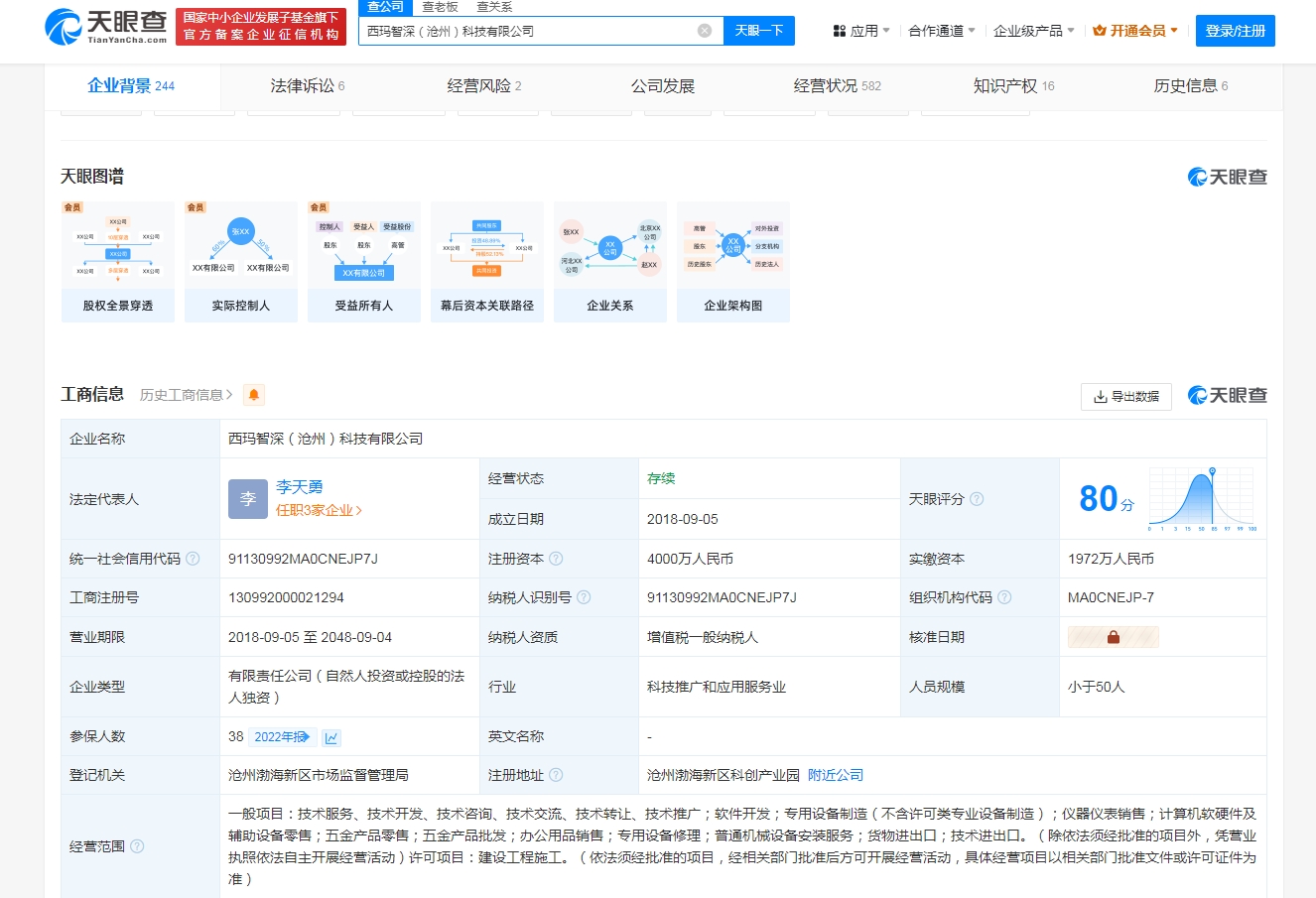Click the Tianyancha logo in header

(x=106, y=27)
